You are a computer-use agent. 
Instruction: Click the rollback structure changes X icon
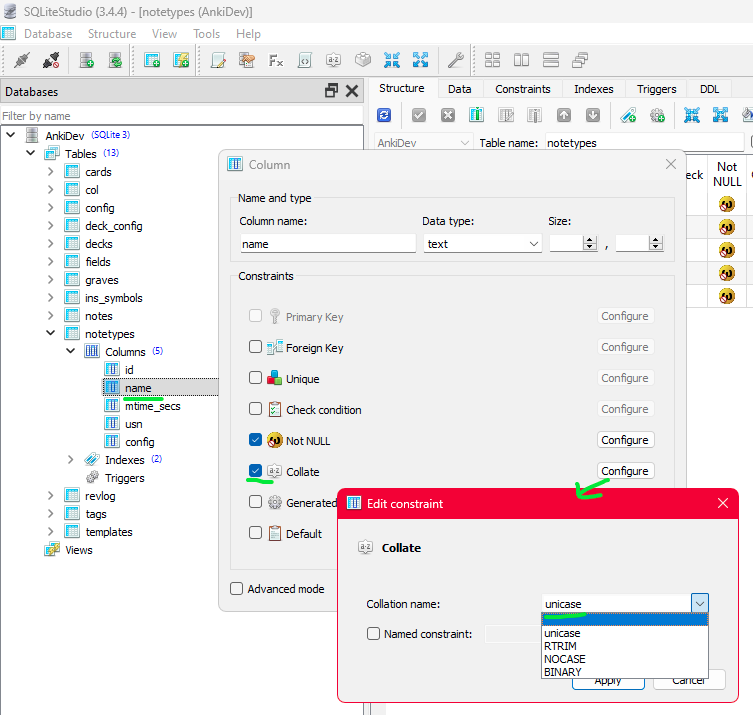coord(448,115)
